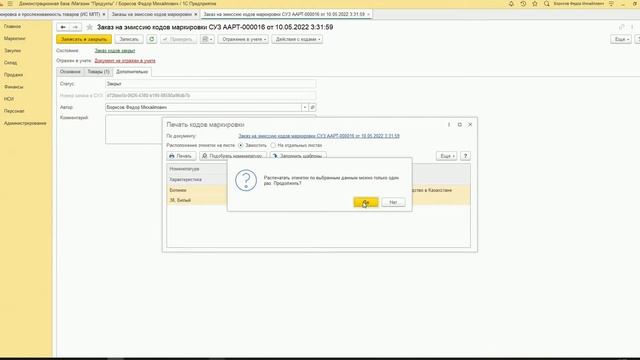640x360 pixels.
Task: Open Маркетинг section in the sidebar
Action: tap(15, 38)
